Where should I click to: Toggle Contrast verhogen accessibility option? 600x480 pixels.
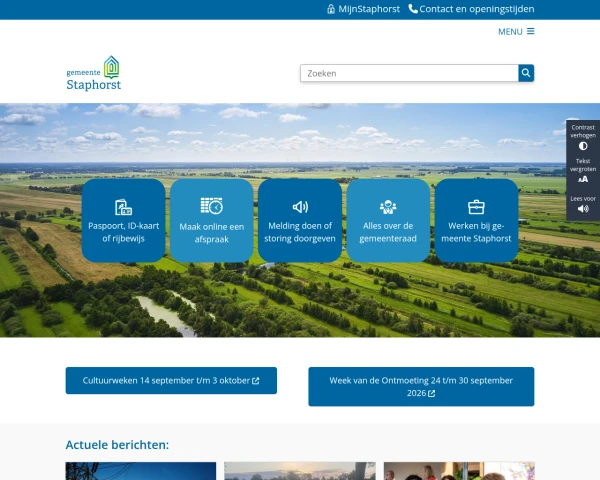pos(583,137)
